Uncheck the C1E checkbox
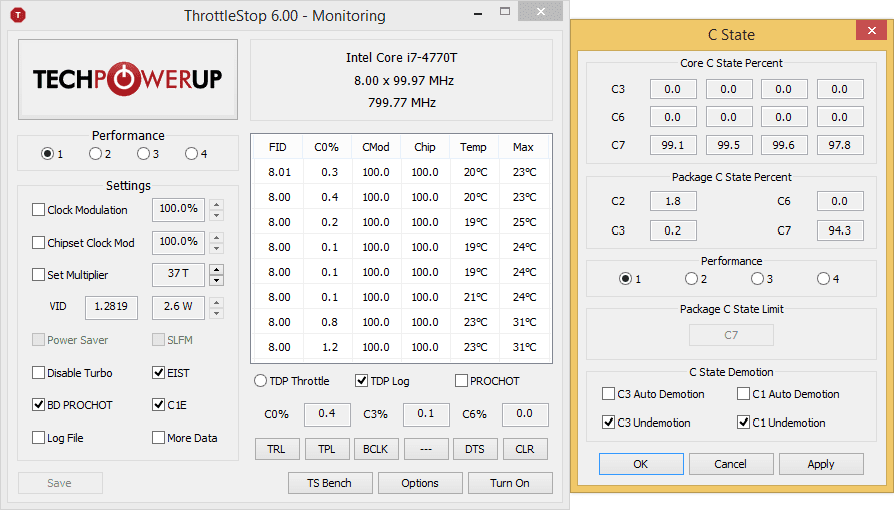Screen dimensions: 894x510 pyautogui.click(x=159, y=404)
